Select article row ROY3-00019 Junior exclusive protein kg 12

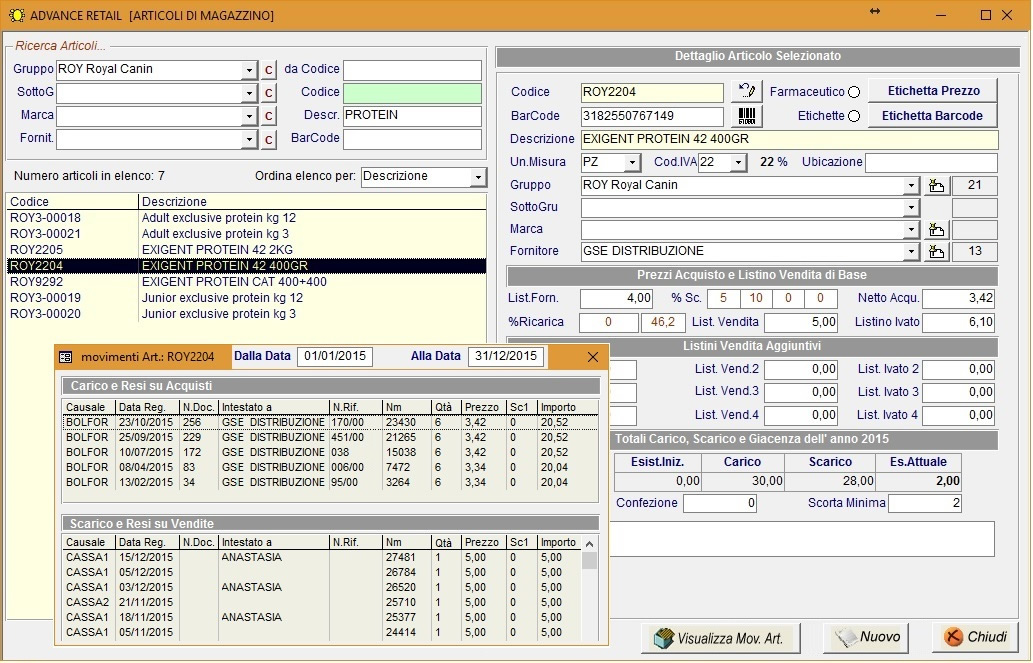pos(246,298)
